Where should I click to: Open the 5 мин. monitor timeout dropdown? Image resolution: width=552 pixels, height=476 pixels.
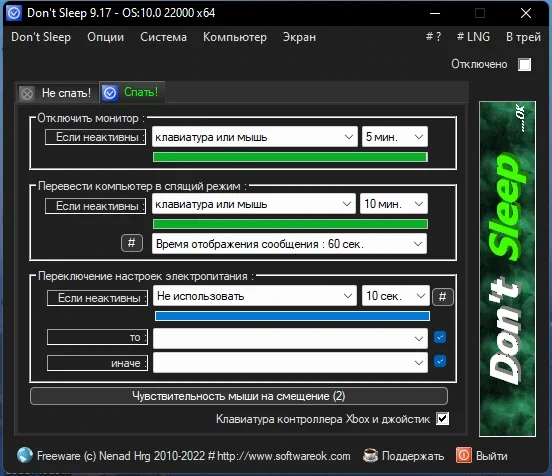(395, 137)
